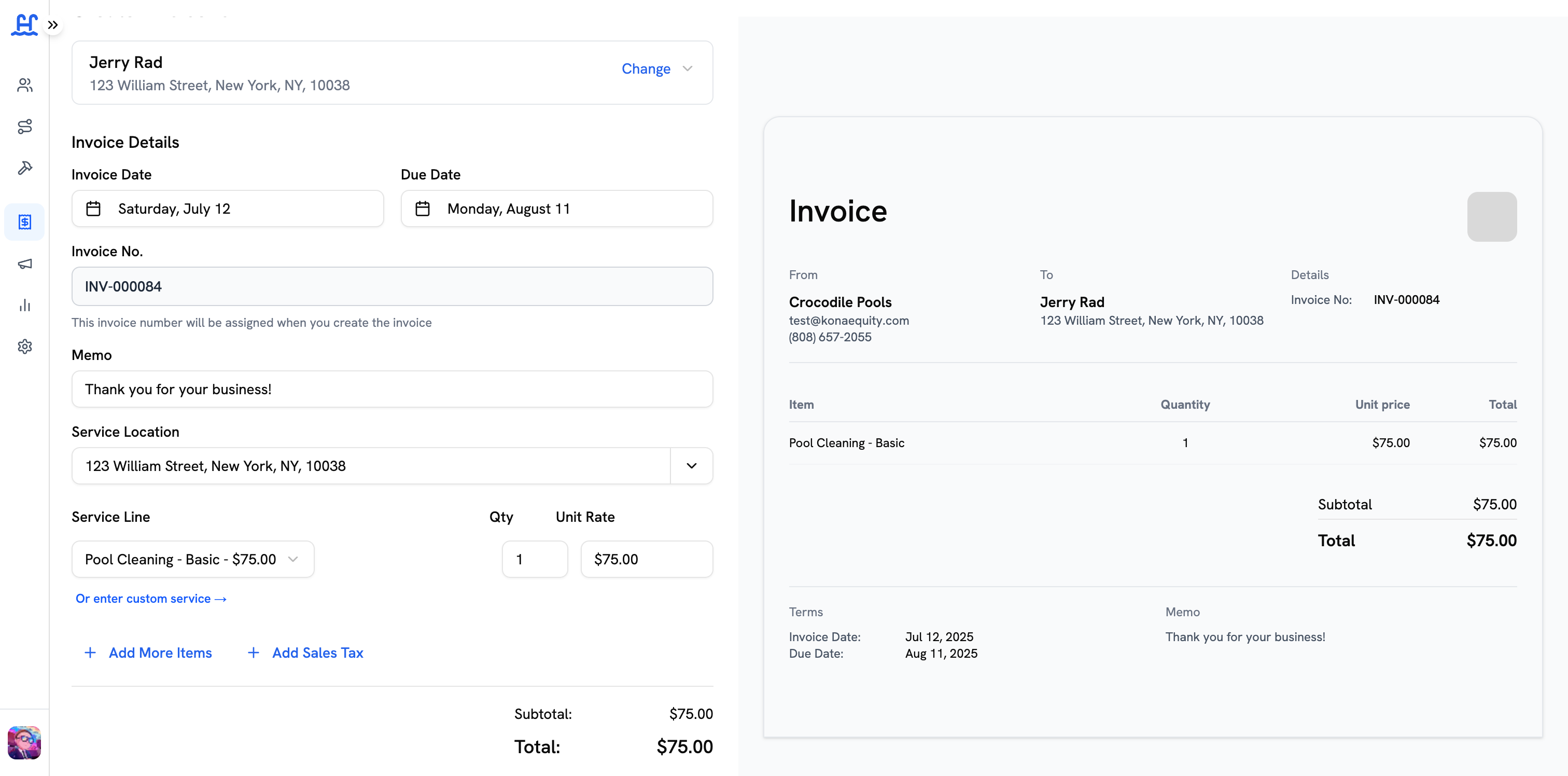Open the megaphone marketing icon

[x=24, y=264]
